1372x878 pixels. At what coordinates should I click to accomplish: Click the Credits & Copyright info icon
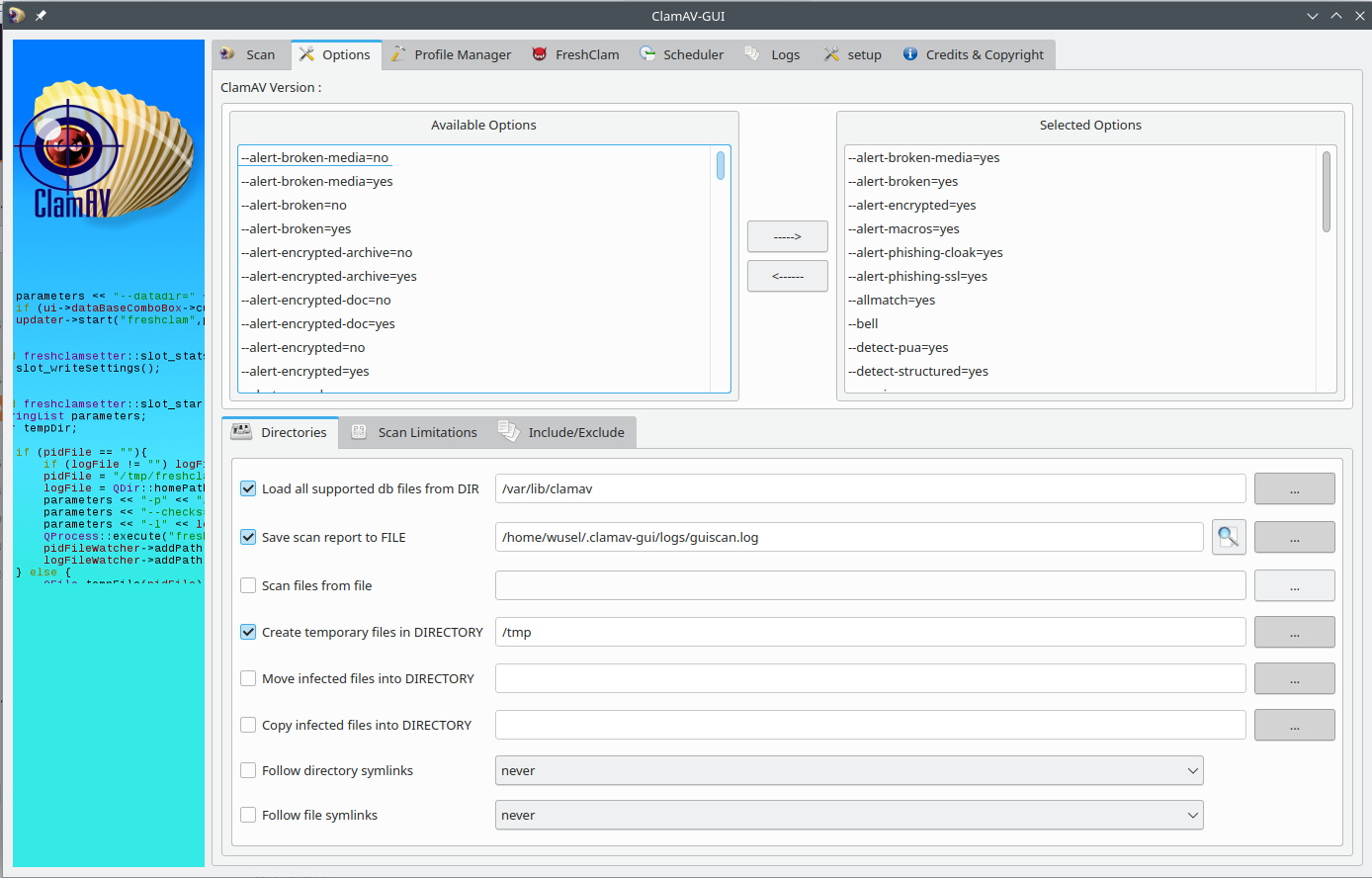909,54
